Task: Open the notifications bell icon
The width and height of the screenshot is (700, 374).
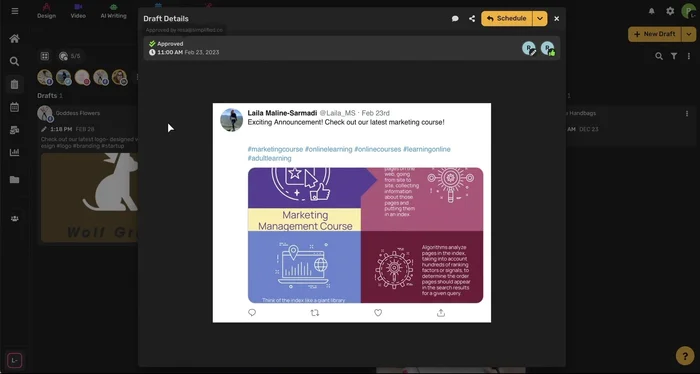Action: coord(652,11)
